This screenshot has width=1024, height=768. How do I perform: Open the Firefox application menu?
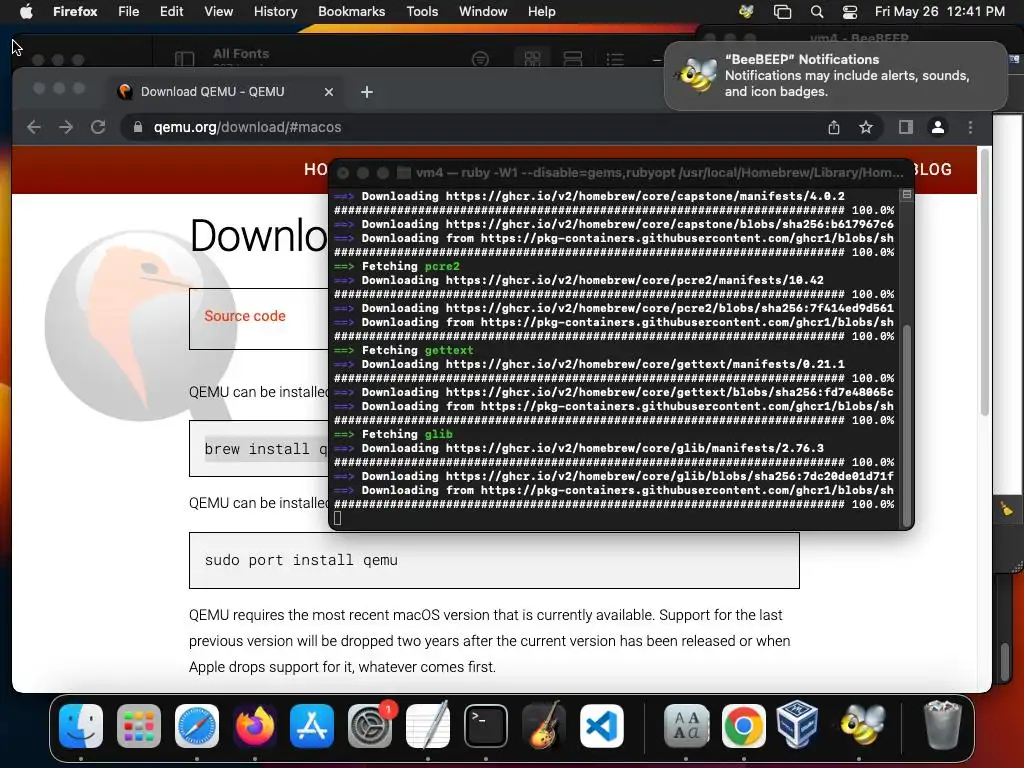(74, 11)
